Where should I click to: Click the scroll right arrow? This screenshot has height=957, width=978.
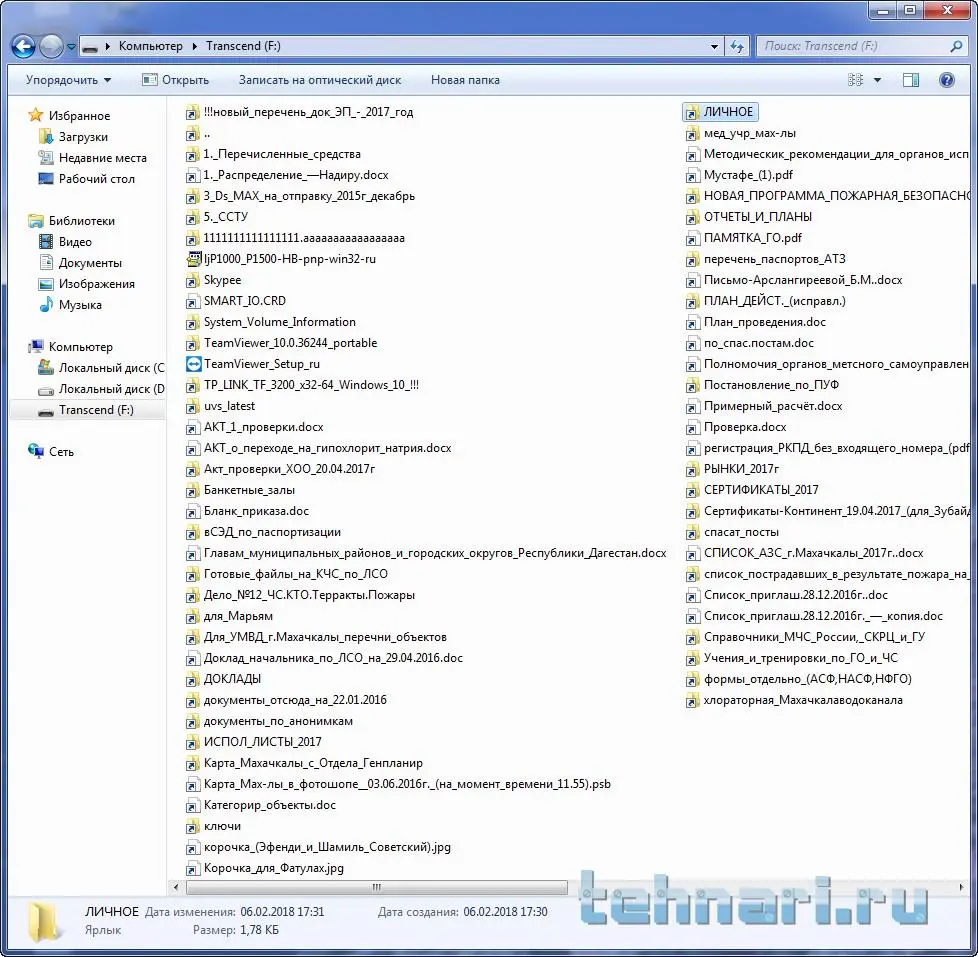[961, 887]
